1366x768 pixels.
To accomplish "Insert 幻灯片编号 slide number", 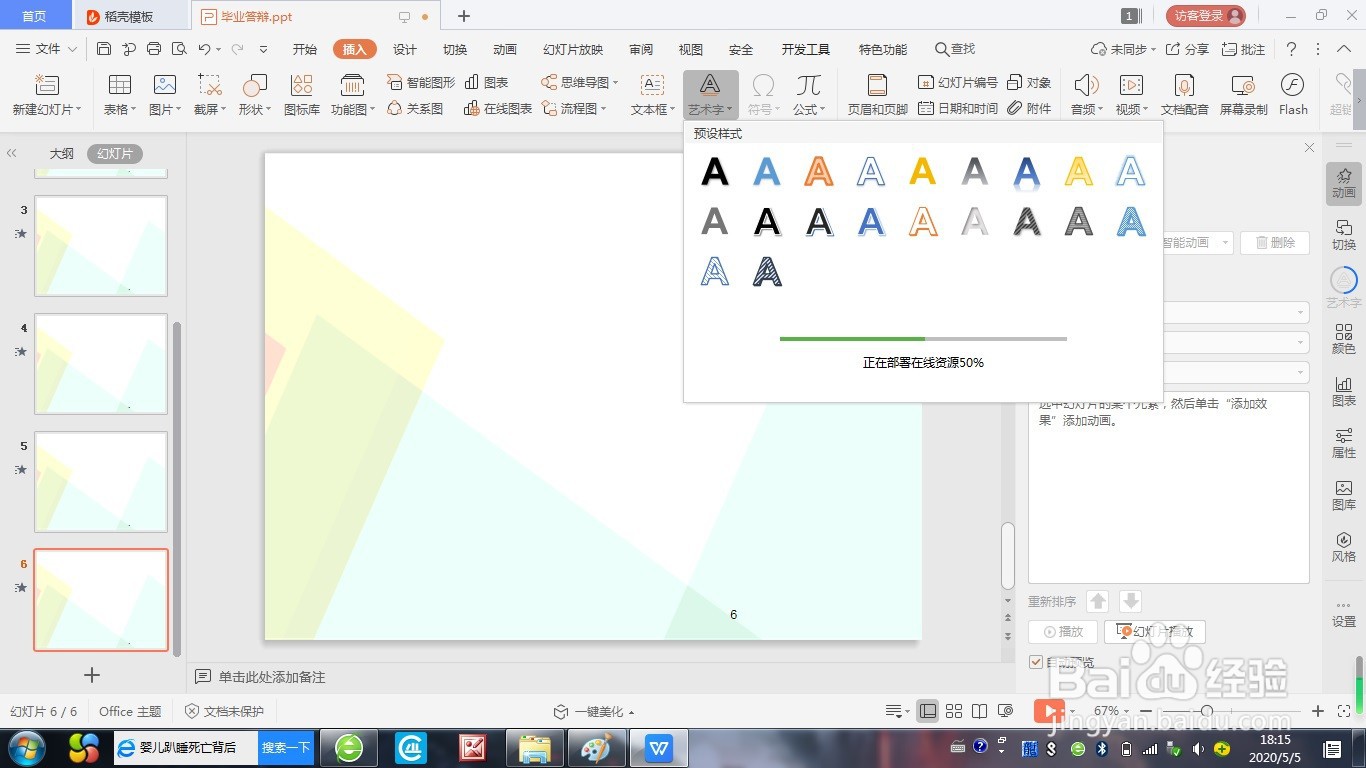I will (957, 83).
